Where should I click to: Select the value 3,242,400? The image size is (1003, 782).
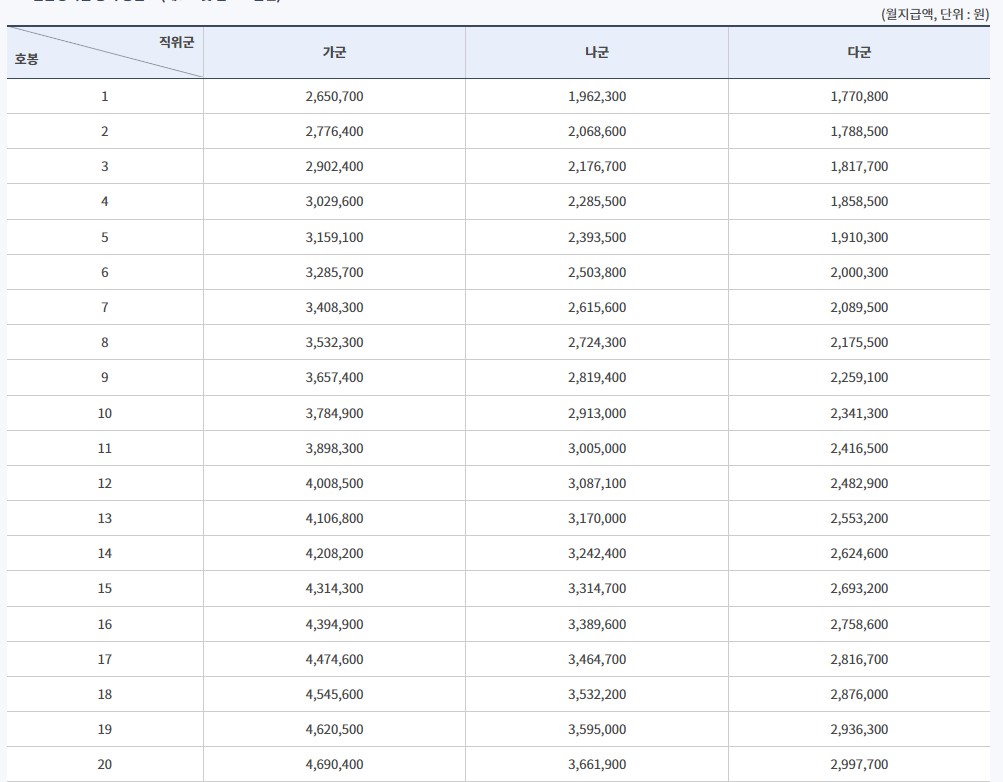pos(597,554)
